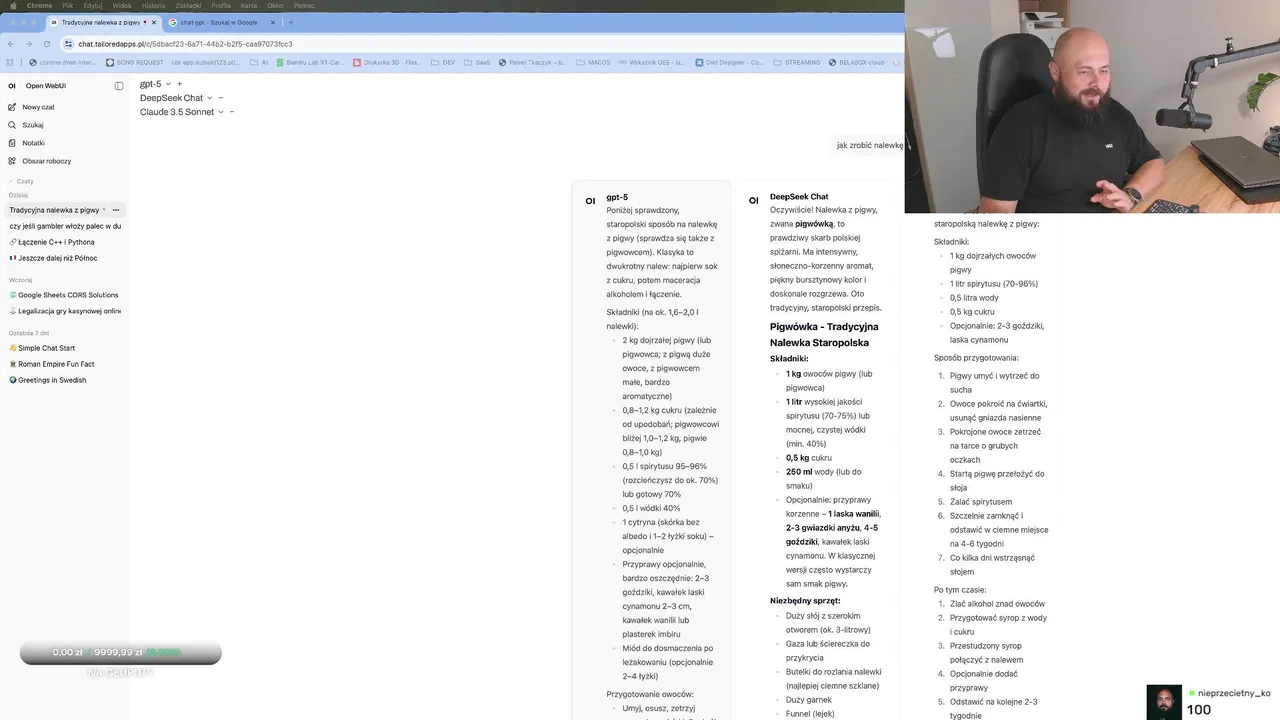1280x720 pixels.
Task: Open the Wskaźnik OEE bookmark
Action: tap(653, 62)
